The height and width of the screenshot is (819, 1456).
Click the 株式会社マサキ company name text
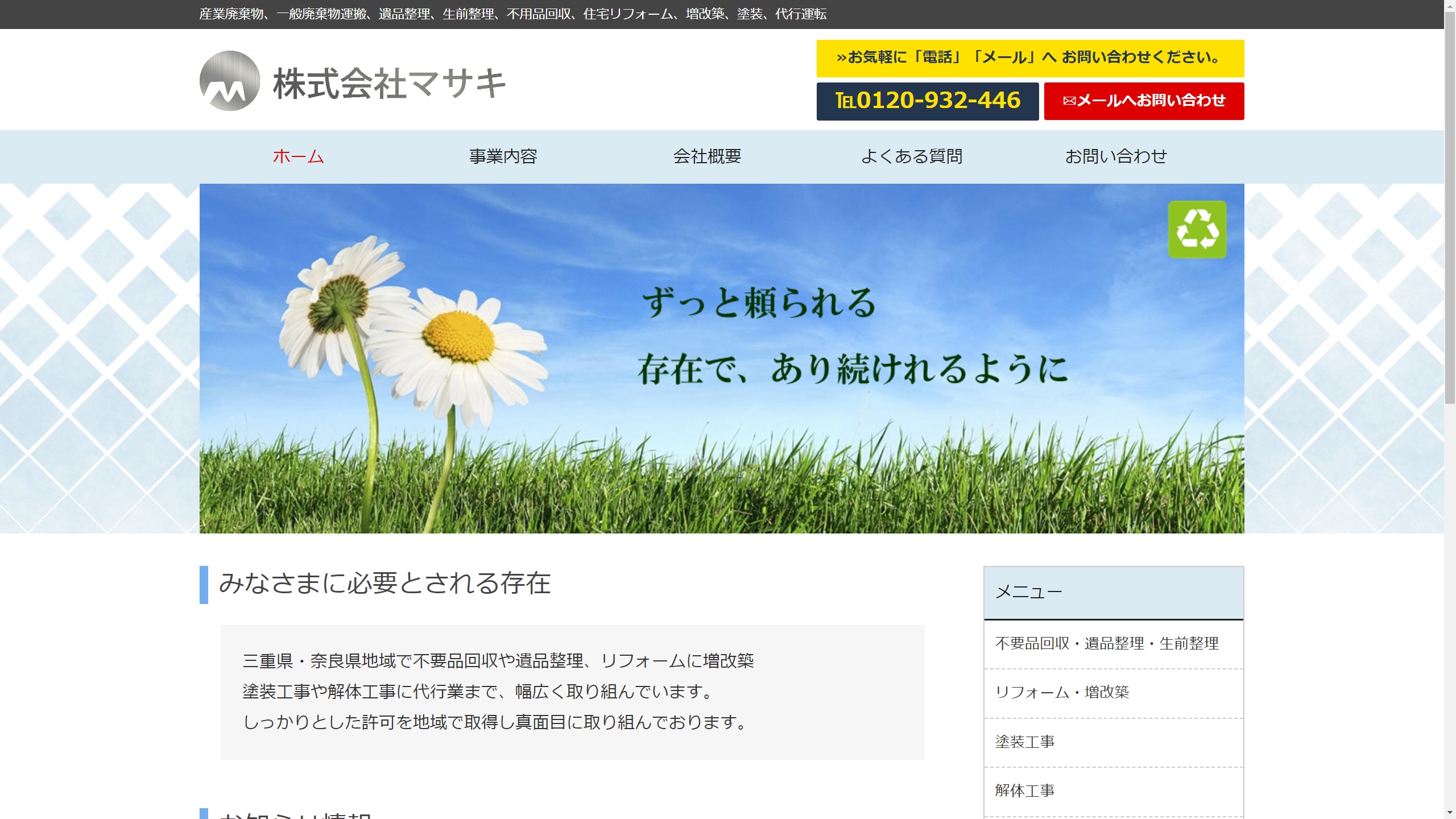click(389, 83)
